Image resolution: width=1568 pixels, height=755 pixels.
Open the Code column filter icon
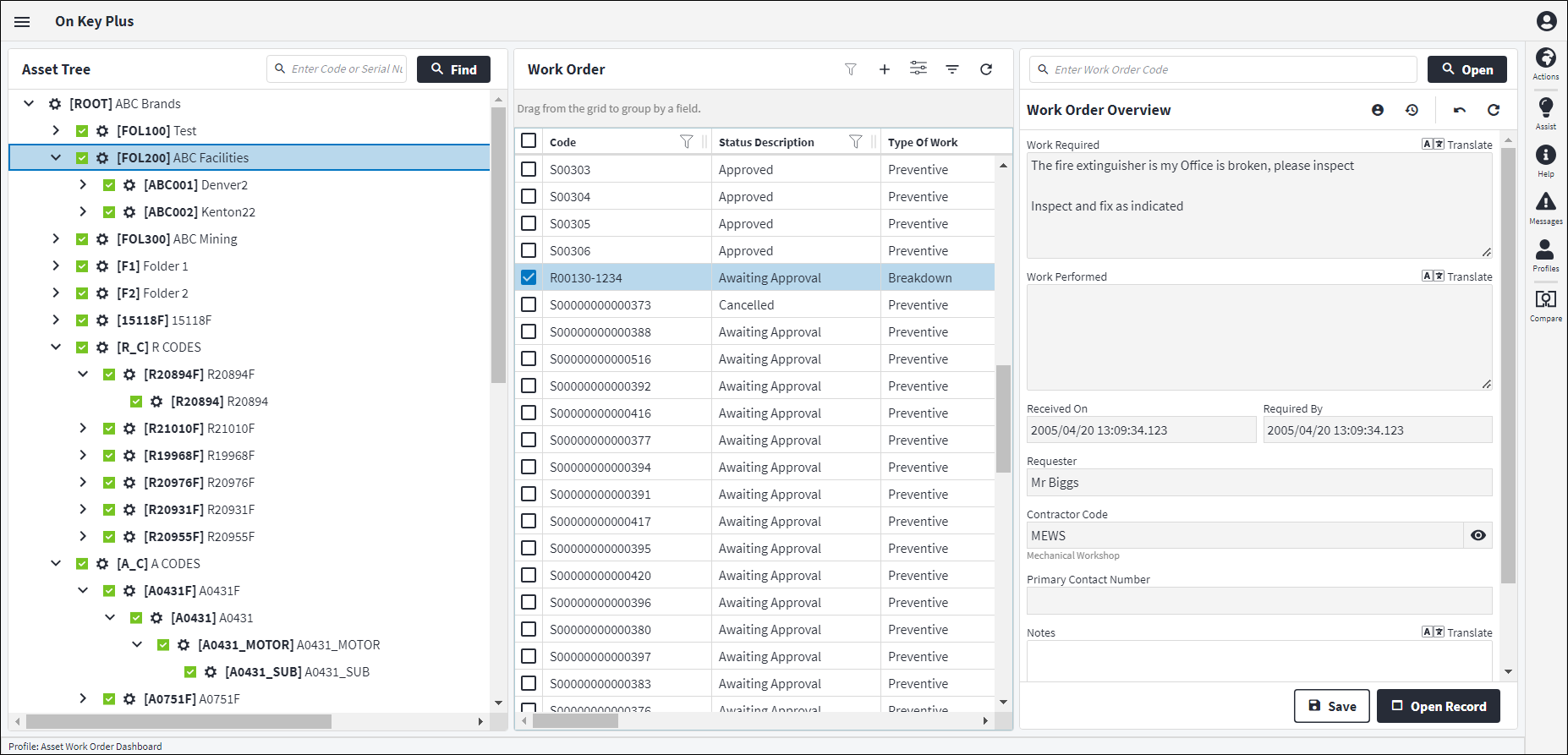click(686, 142)
